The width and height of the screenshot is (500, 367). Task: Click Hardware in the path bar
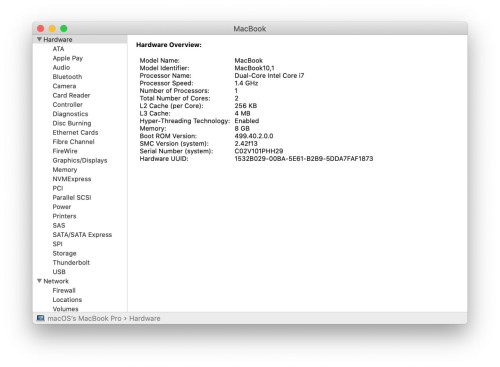point(145,318)
